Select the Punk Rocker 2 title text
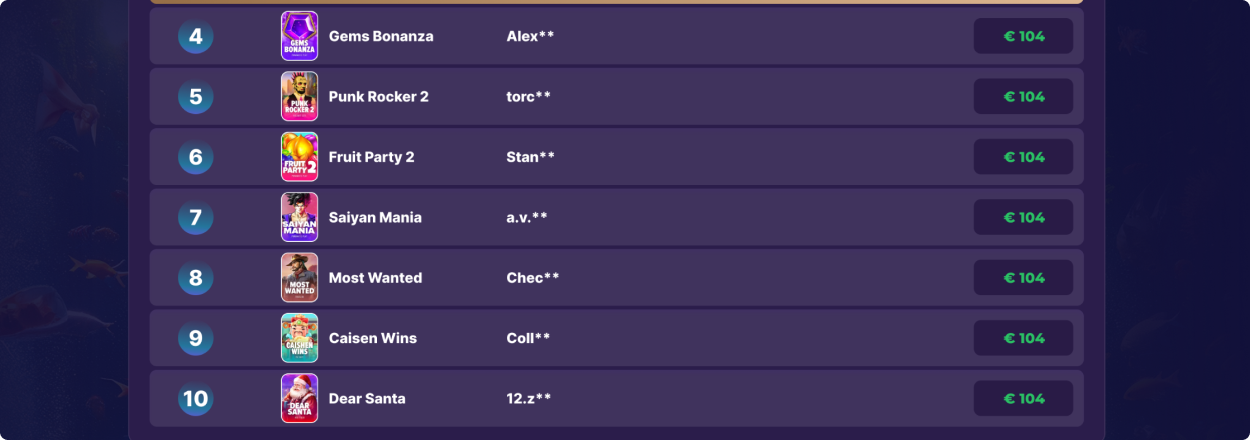Image resolution: width=1250 pixels, height=440 pixels. pyautogui.click(x=379, y=96)
